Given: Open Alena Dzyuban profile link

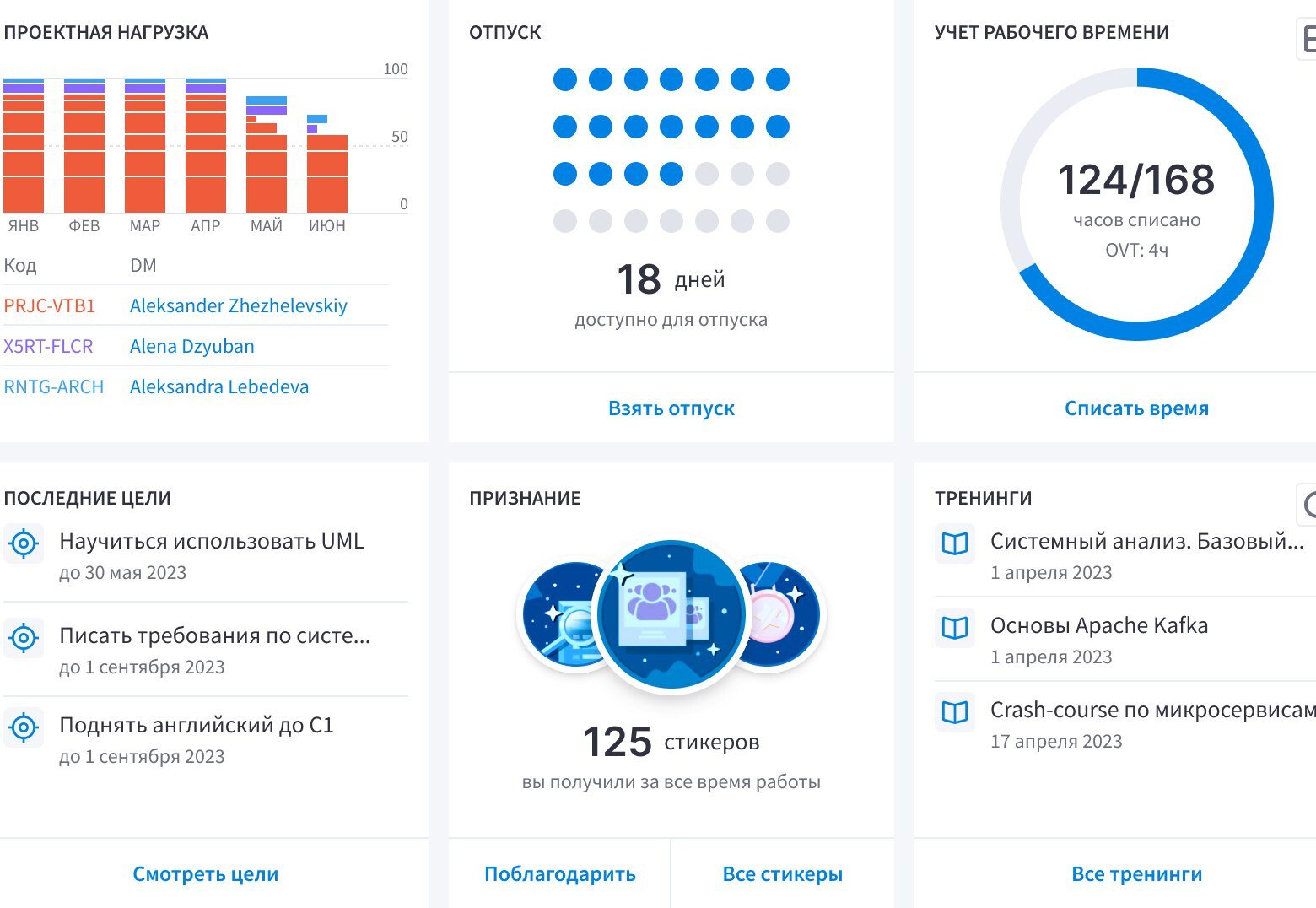Looking at the screenshot, I should click(191, 346).
